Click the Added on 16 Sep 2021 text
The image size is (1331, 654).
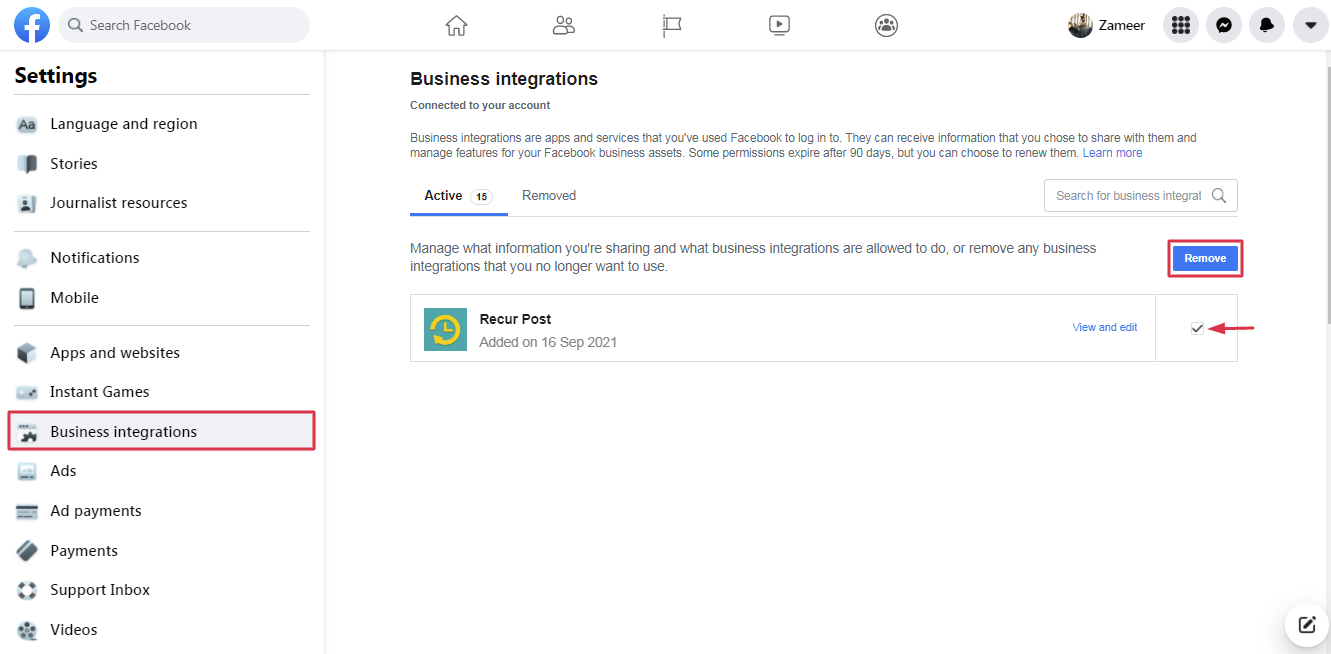548,342
